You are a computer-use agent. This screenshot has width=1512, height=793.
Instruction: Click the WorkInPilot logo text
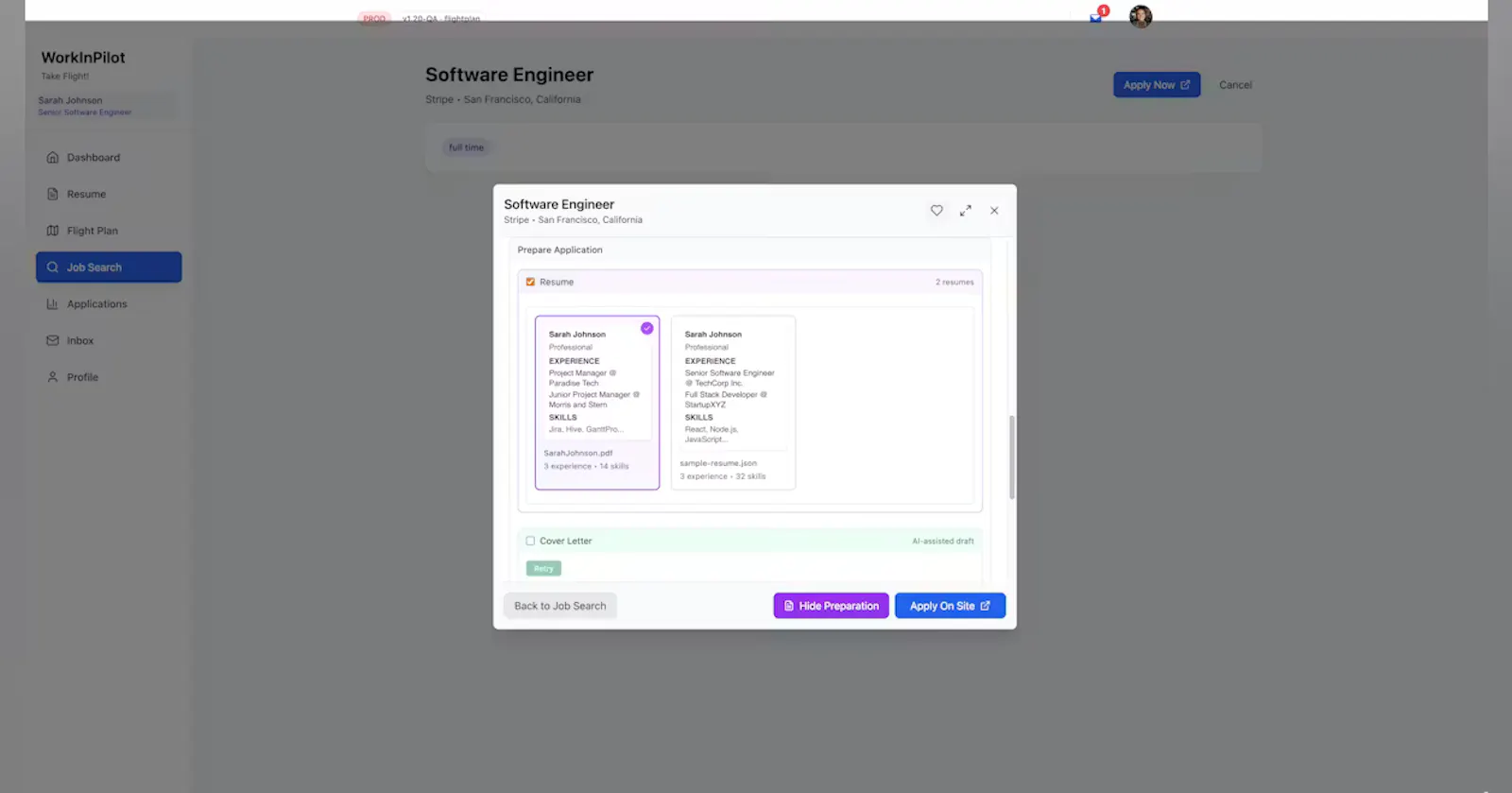[x=83, y=58]
